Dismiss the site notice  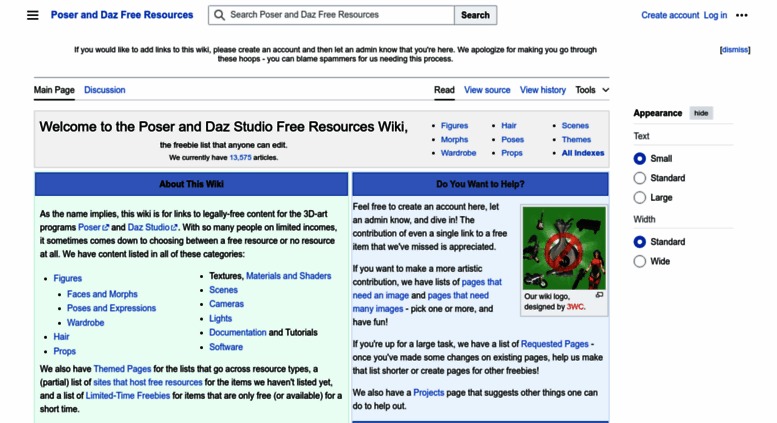[x=735, y=50]
